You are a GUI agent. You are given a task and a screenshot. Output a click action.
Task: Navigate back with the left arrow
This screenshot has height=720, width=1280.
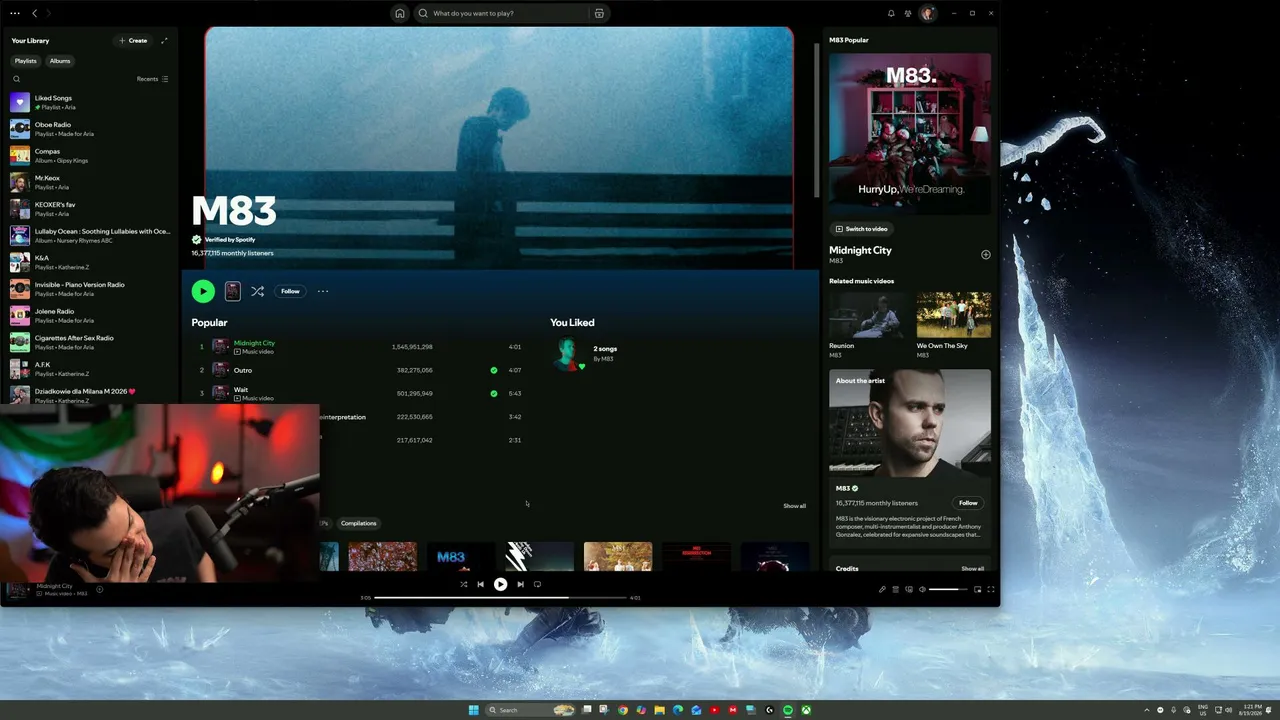pyautogui.click(x=35, y=13)
